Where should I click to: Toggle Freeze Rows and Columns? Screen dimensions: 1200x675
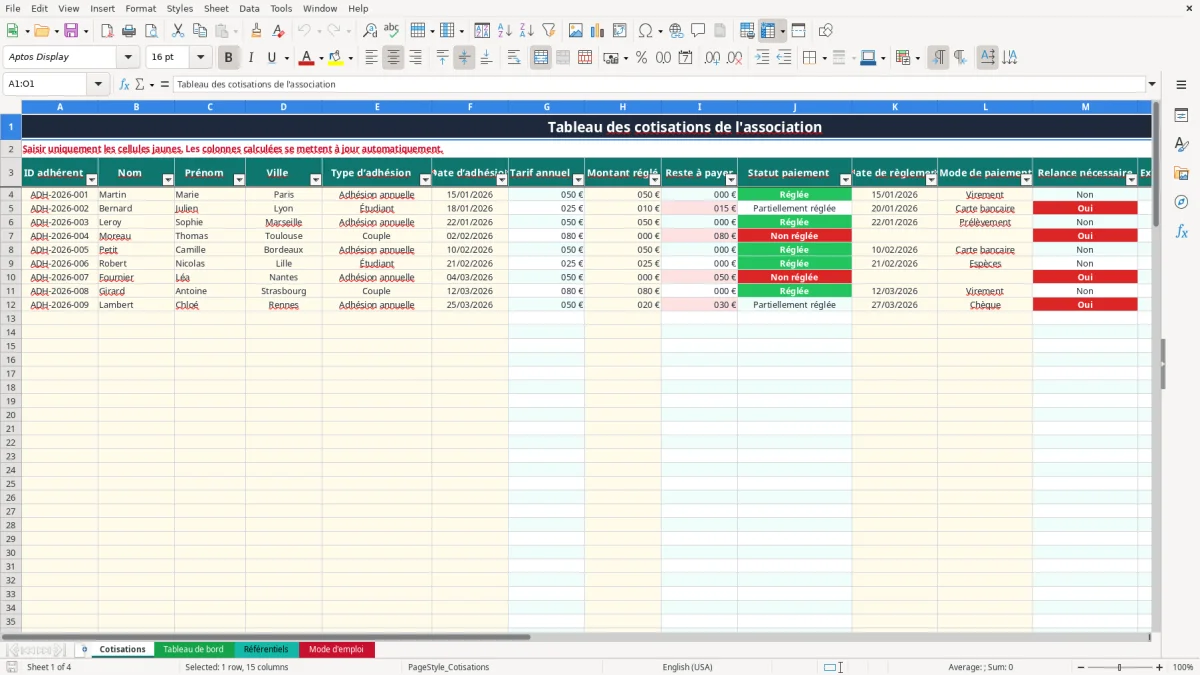tap(767, 31)
